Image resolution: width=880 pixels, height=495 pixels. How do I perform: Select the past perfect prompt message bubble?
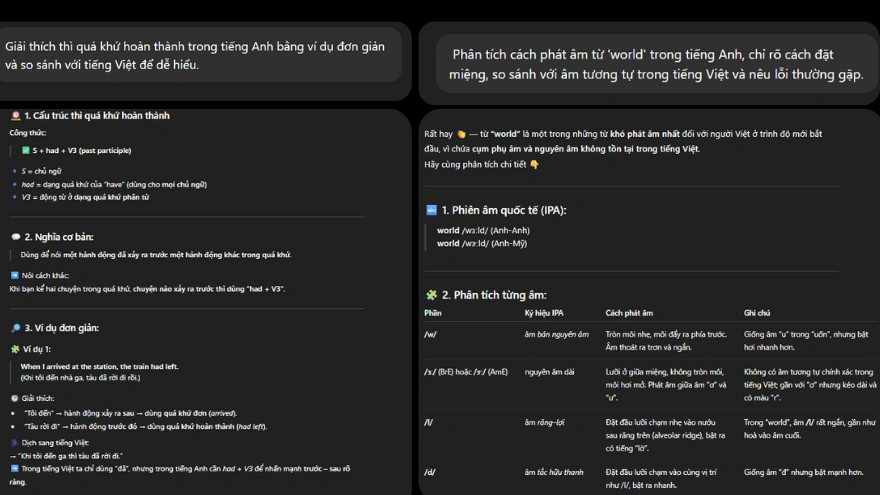pyautogui.click(x=203, y=56)
